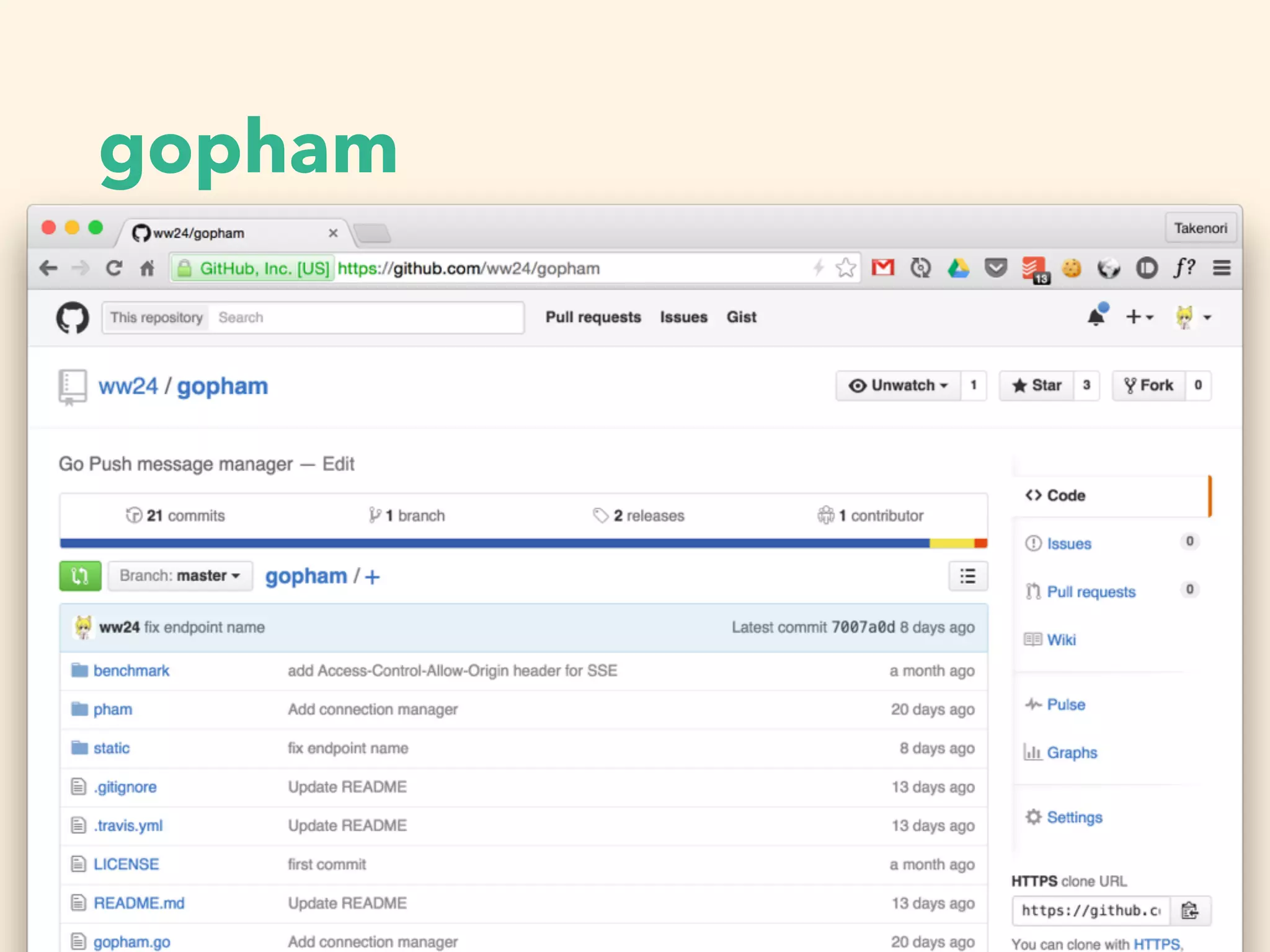Click the sync extension icon next to Gmail

tap(920, 268)
